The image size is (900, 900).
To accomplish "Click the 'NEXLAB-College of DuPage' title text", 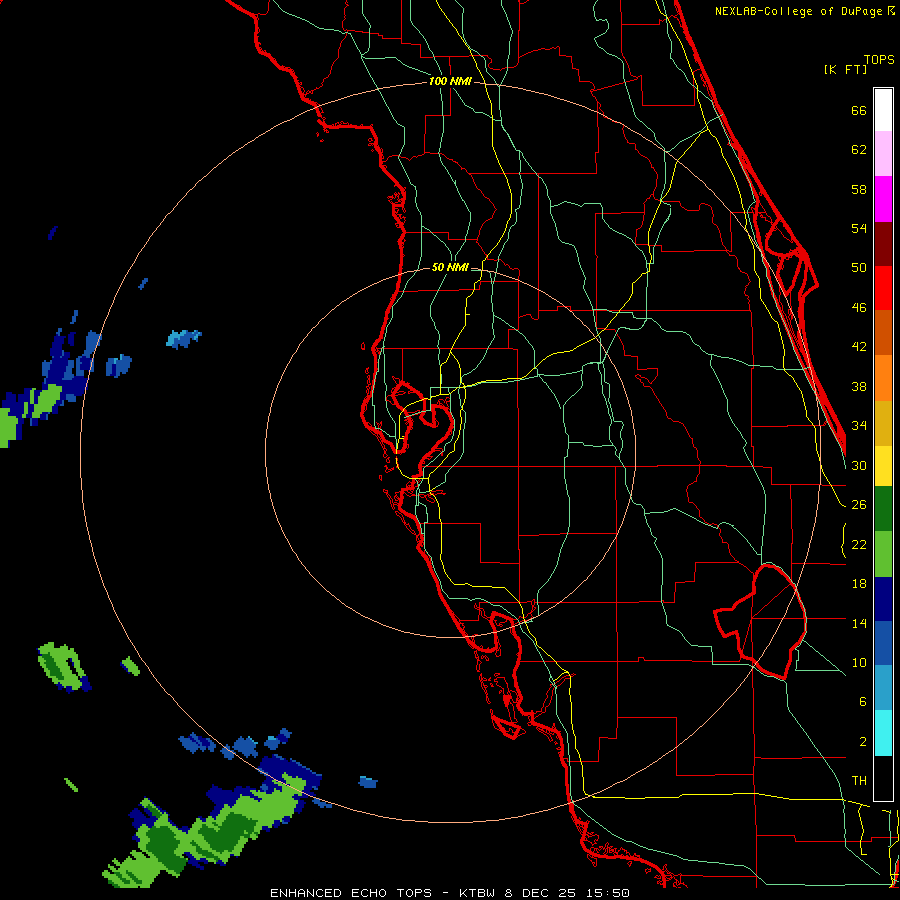I will tap(800, 11).
